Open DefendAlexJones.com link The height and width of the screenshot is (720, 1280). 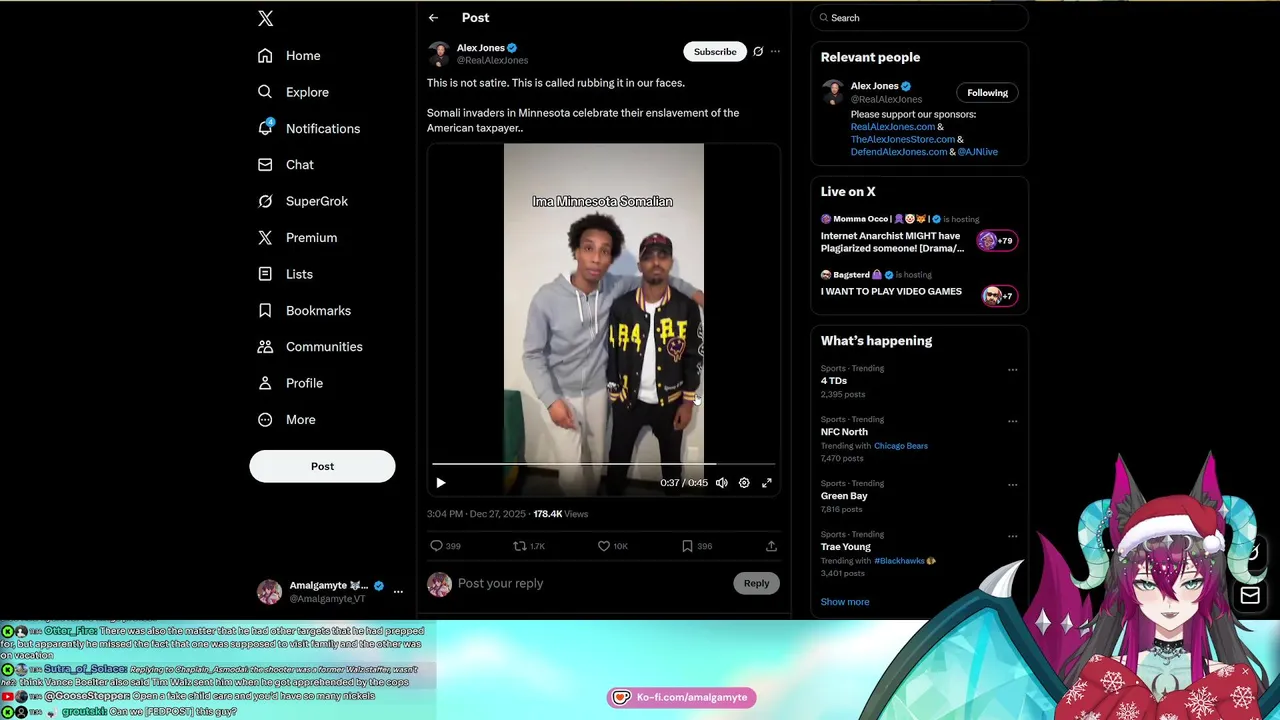tap(899, 152)
